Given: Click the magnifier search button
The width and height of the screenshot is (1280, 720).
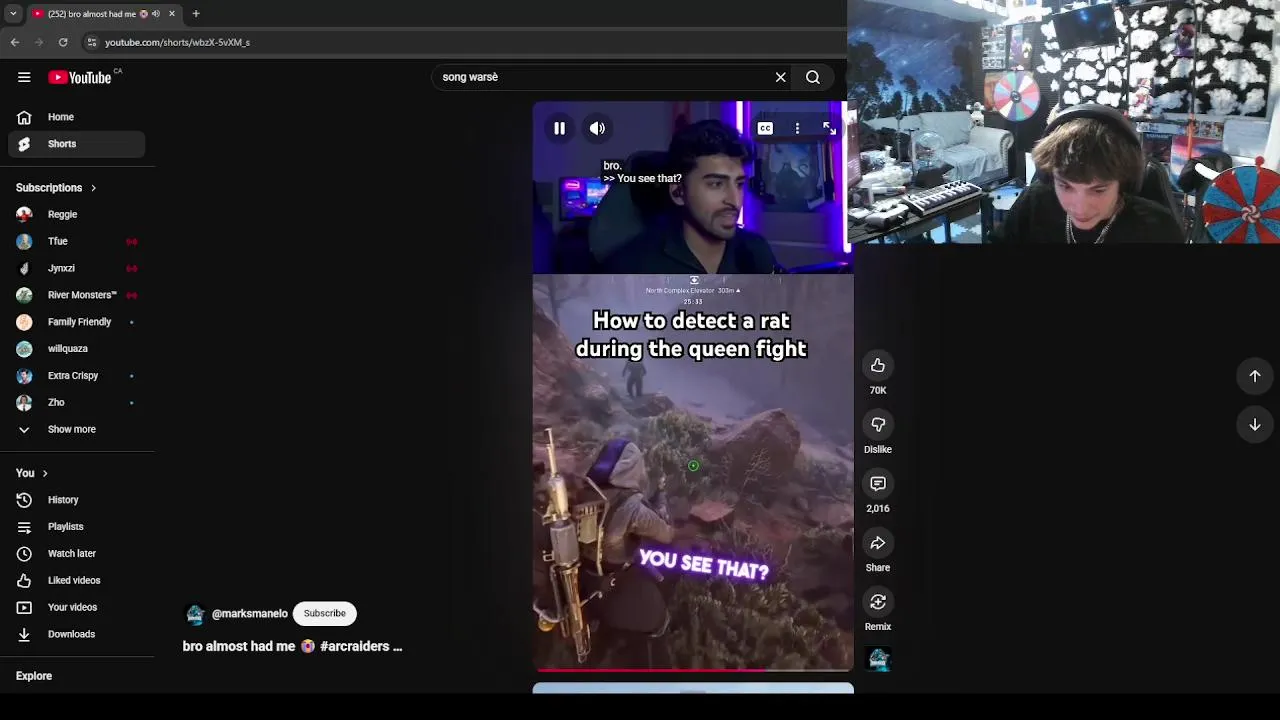Looking at the screenshot, I should point(813,77).
